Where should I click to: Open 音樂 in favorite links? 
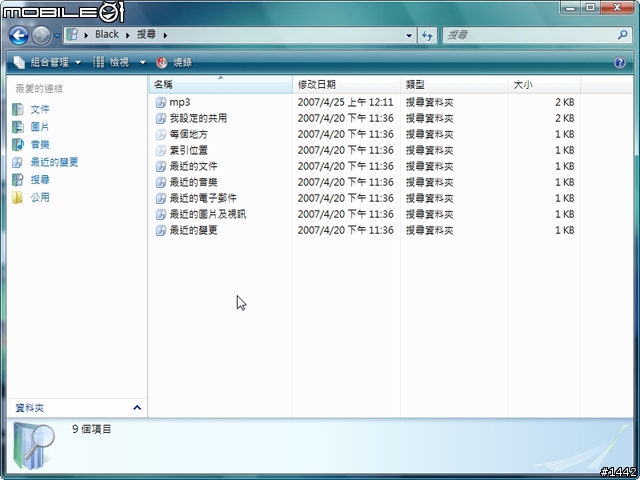(40, 144)
